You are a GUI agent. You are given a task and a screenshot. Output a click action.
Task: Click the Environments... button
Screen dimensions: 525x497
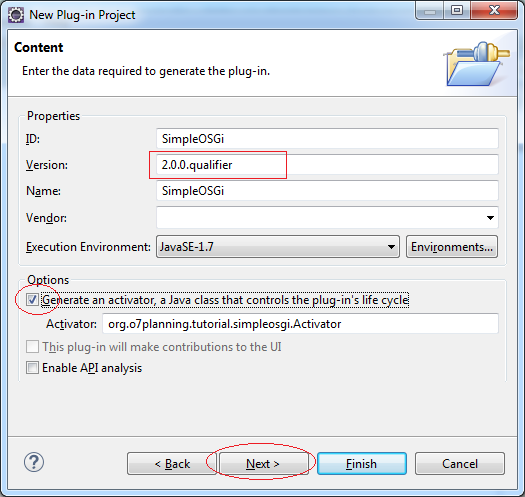[452, 247]
